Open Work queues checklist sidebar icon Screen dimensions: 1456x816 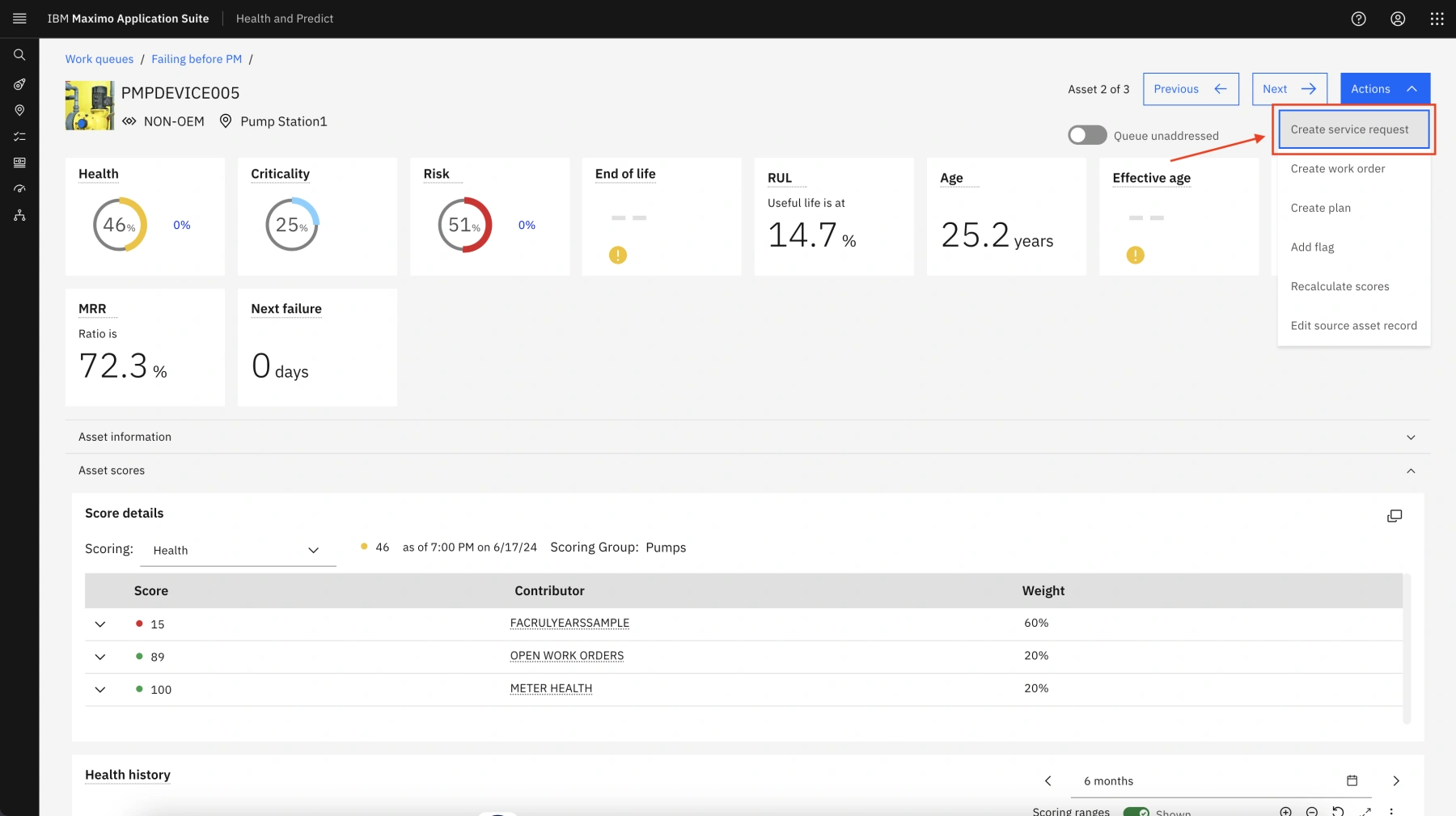coord(19,137)
